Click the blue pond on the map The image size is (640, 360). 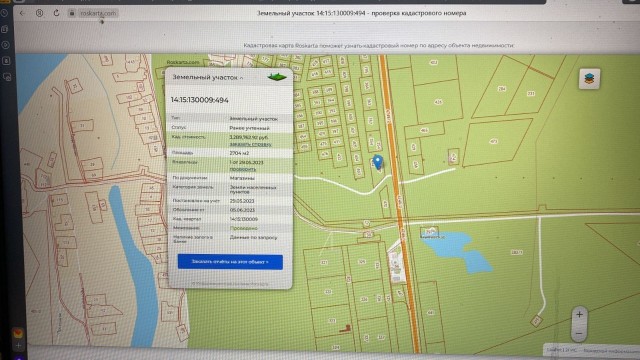(458, 251)
